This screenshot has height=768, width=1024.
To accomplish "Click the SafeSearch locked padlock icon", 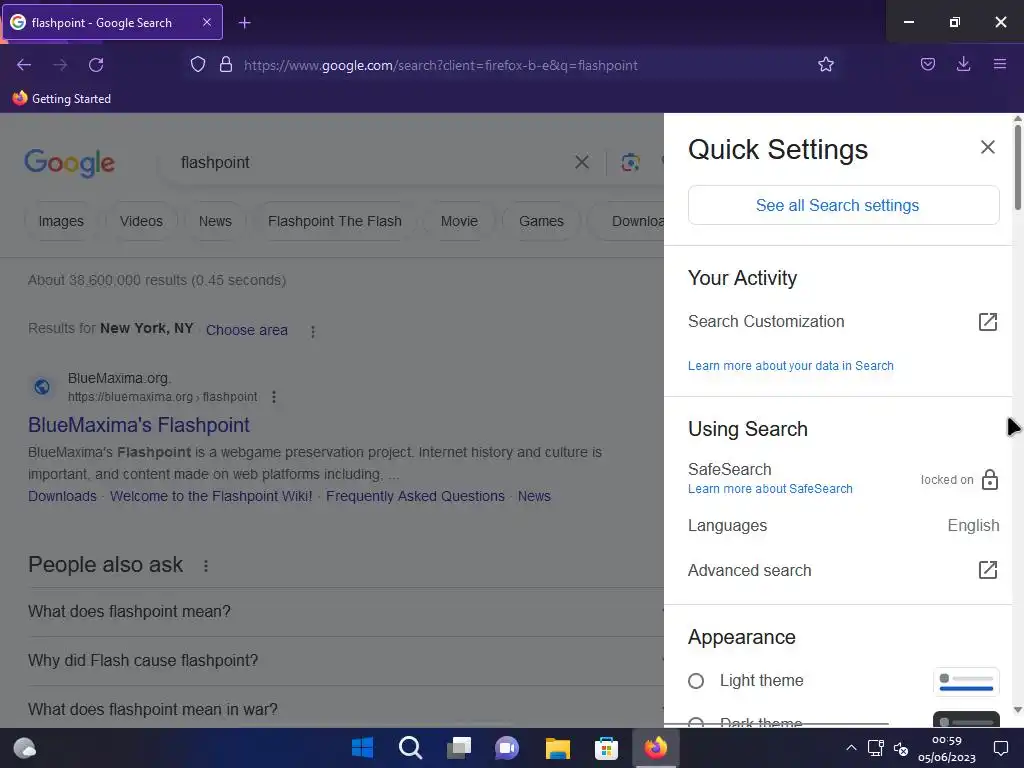I will click(x=989, y=479).
